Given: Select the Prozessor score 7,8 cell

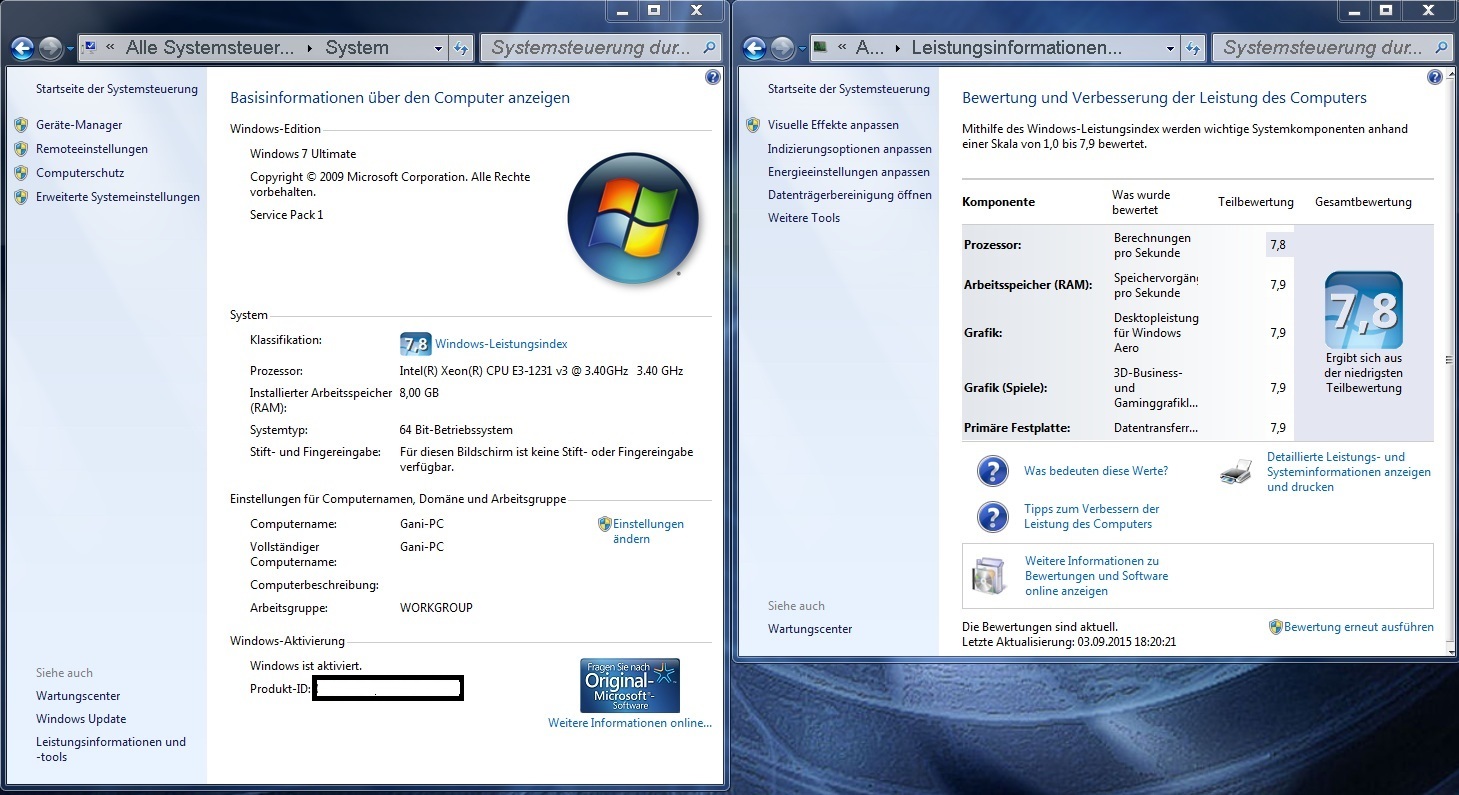Looking at the screenshot, I should pos(1278,245).
